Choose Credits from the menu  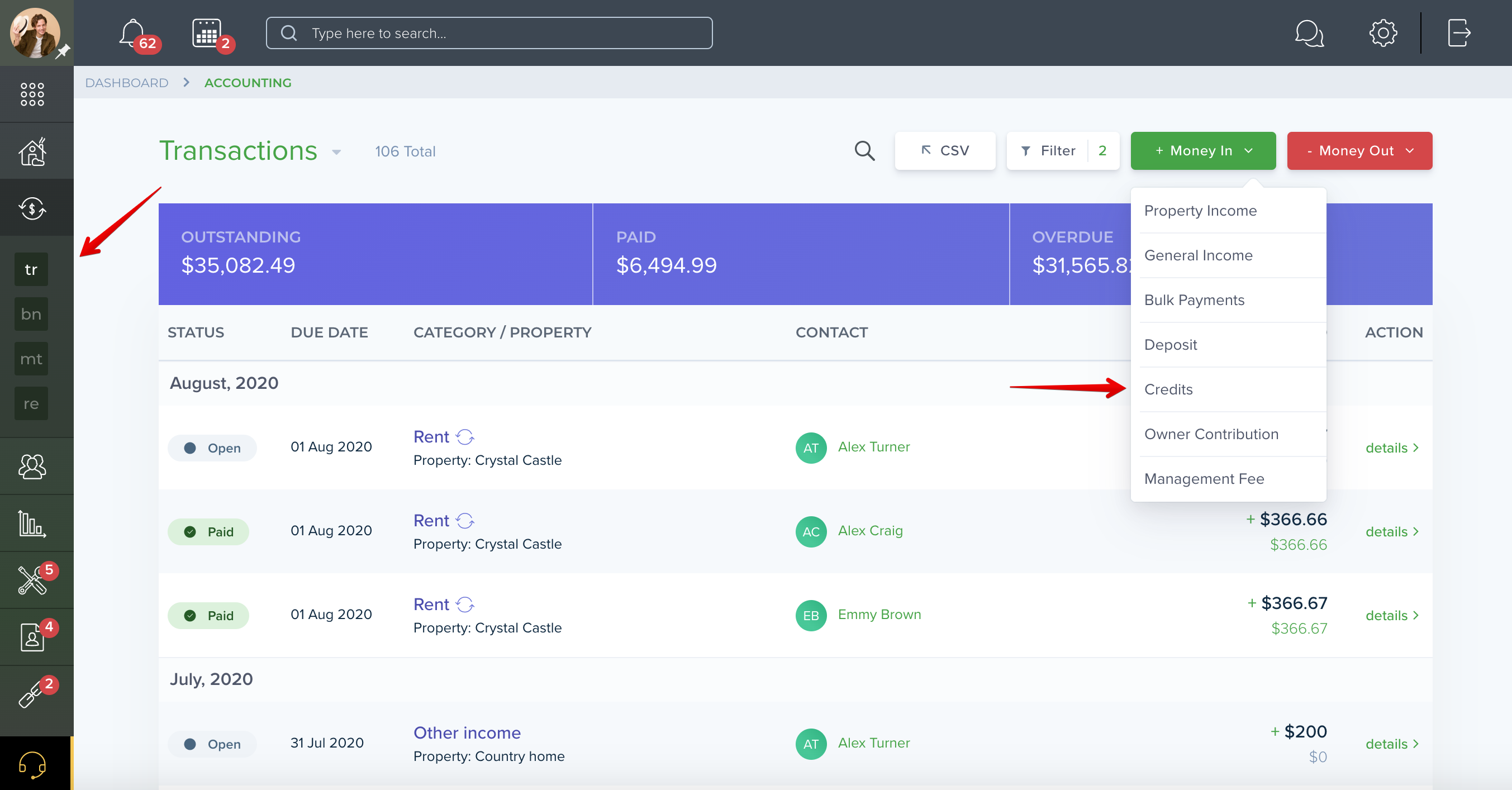click(x=1228, y=389)
